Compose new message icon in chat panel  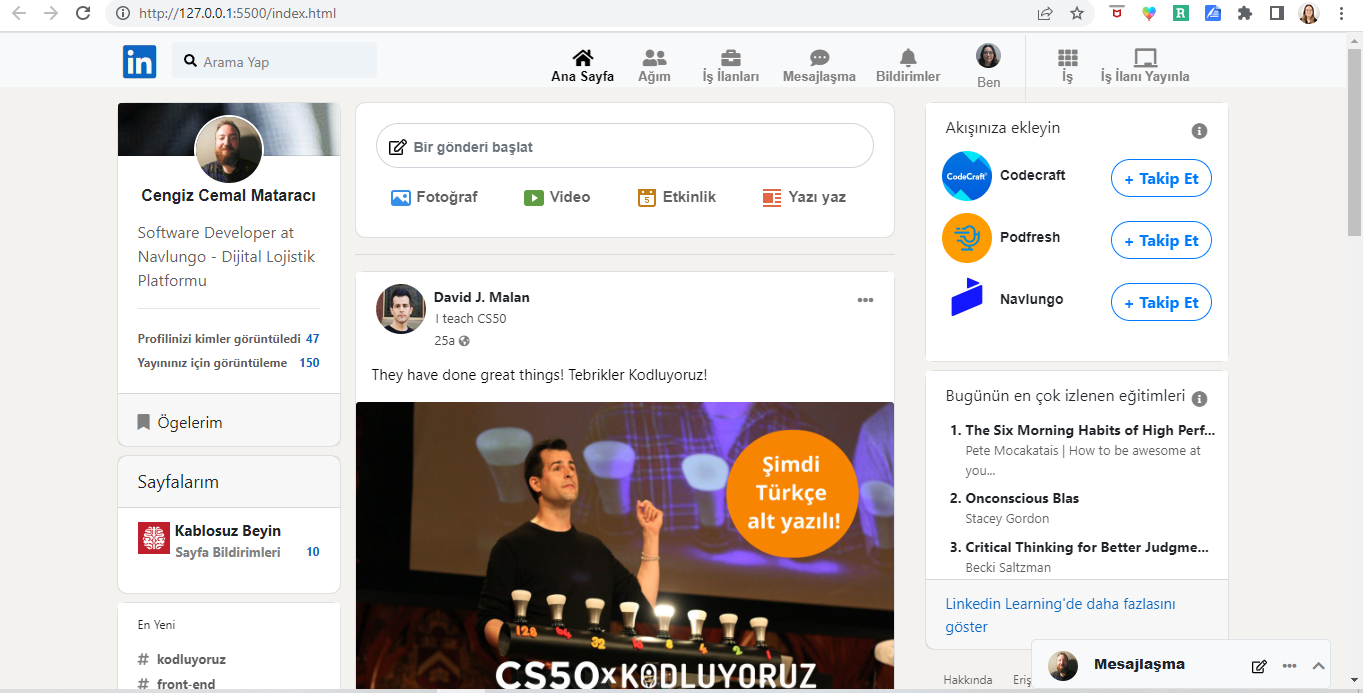click(x=1259, y=666)
